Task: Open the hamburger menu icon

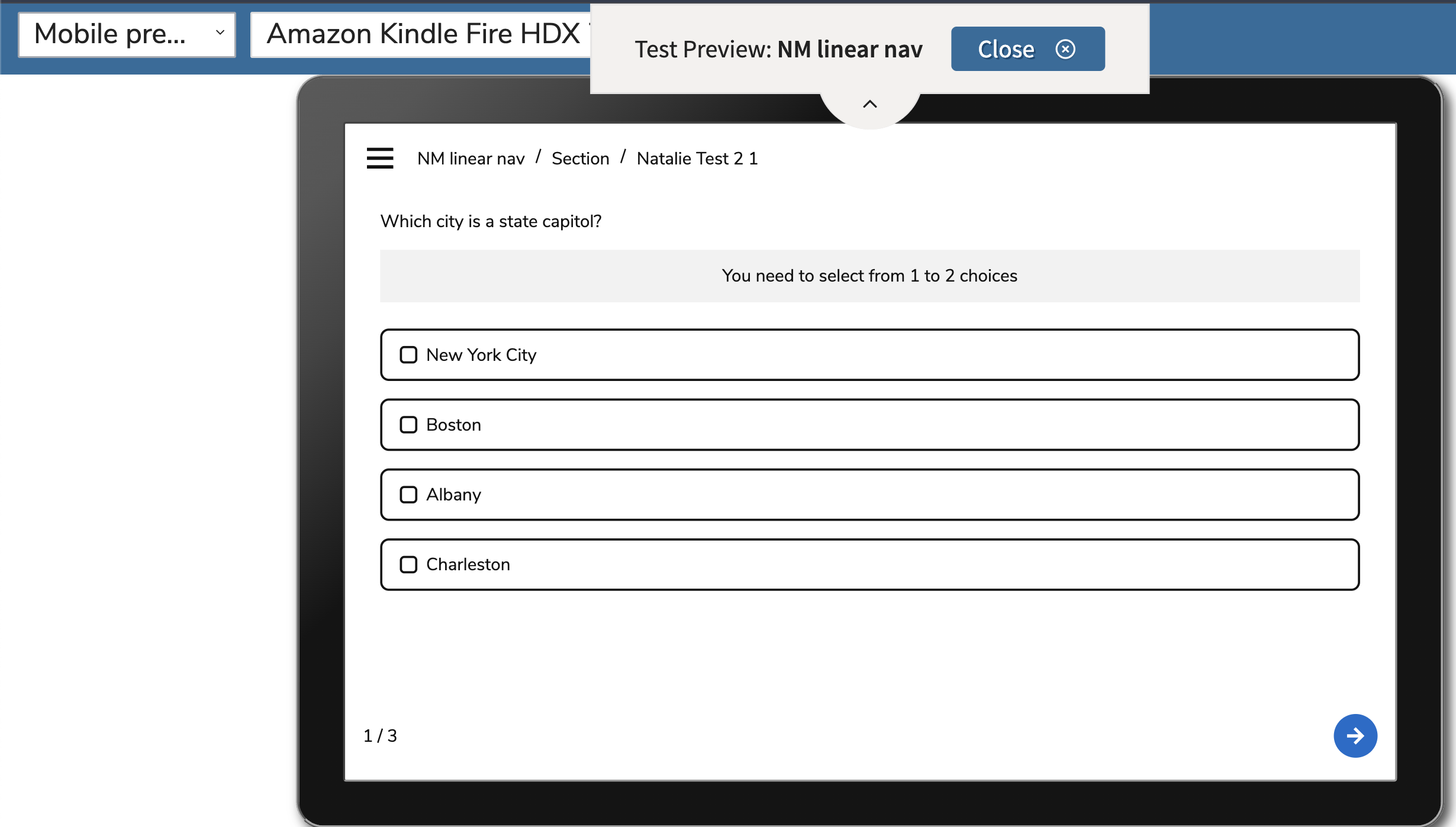Action: tap(379, 158)
